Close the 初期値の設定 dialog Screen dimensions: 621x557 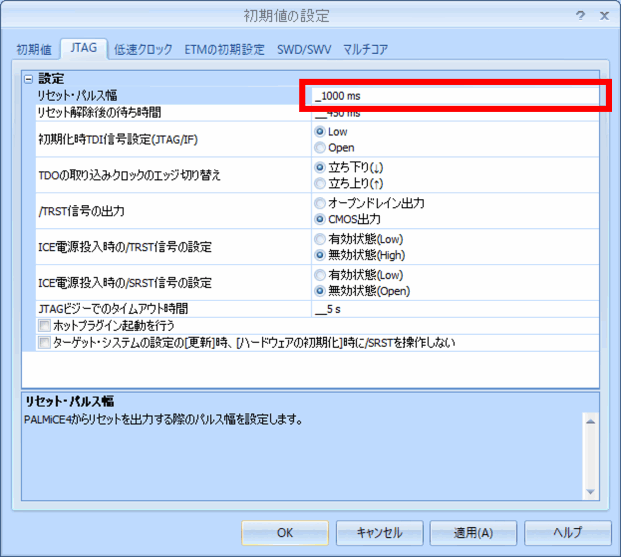pyautogui.click(x=603, y=16)
